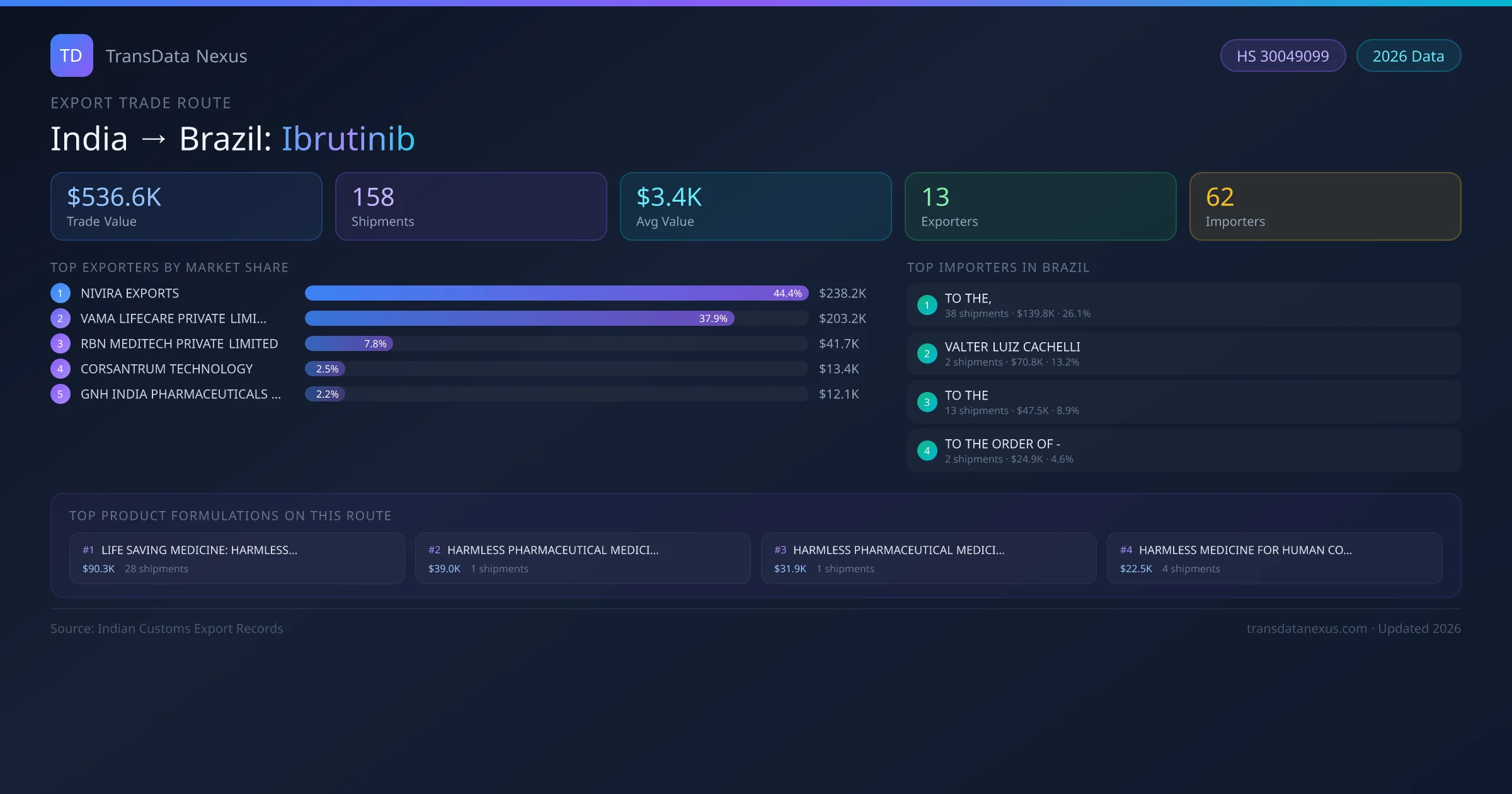
Task: Select the 13 Exporters stat card
Action: 1040,206
